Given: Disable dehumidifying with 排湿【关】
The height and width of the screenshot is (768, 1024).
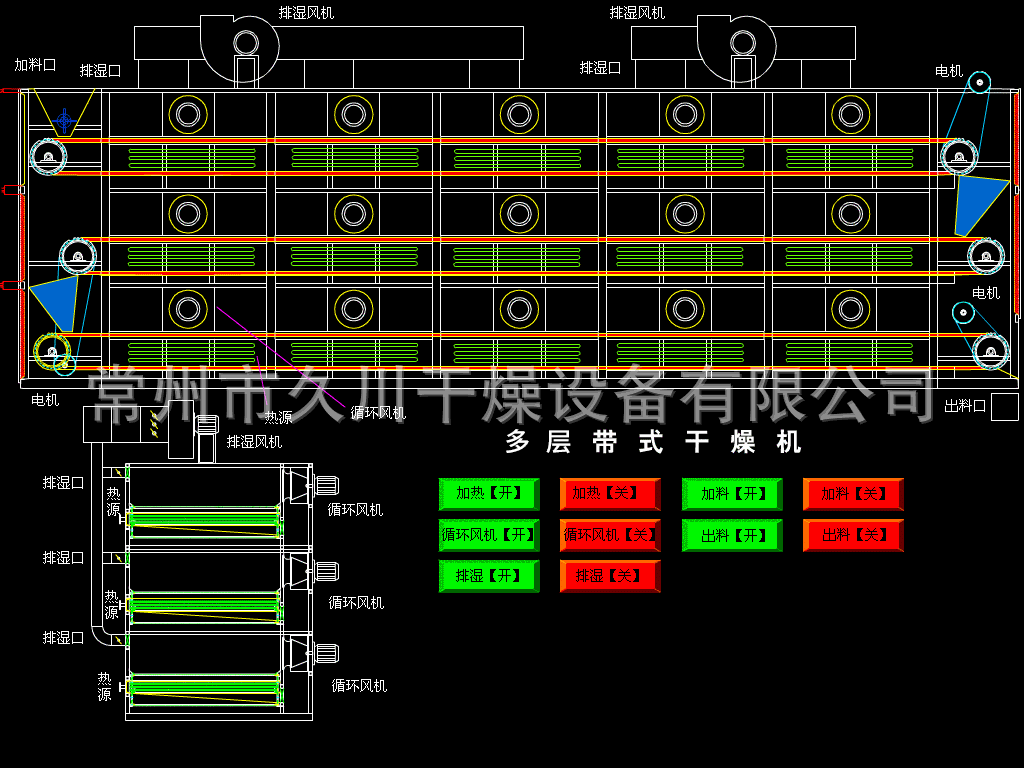Looking at the screenshot, I should pyautogui.click(x=610, y=576).
